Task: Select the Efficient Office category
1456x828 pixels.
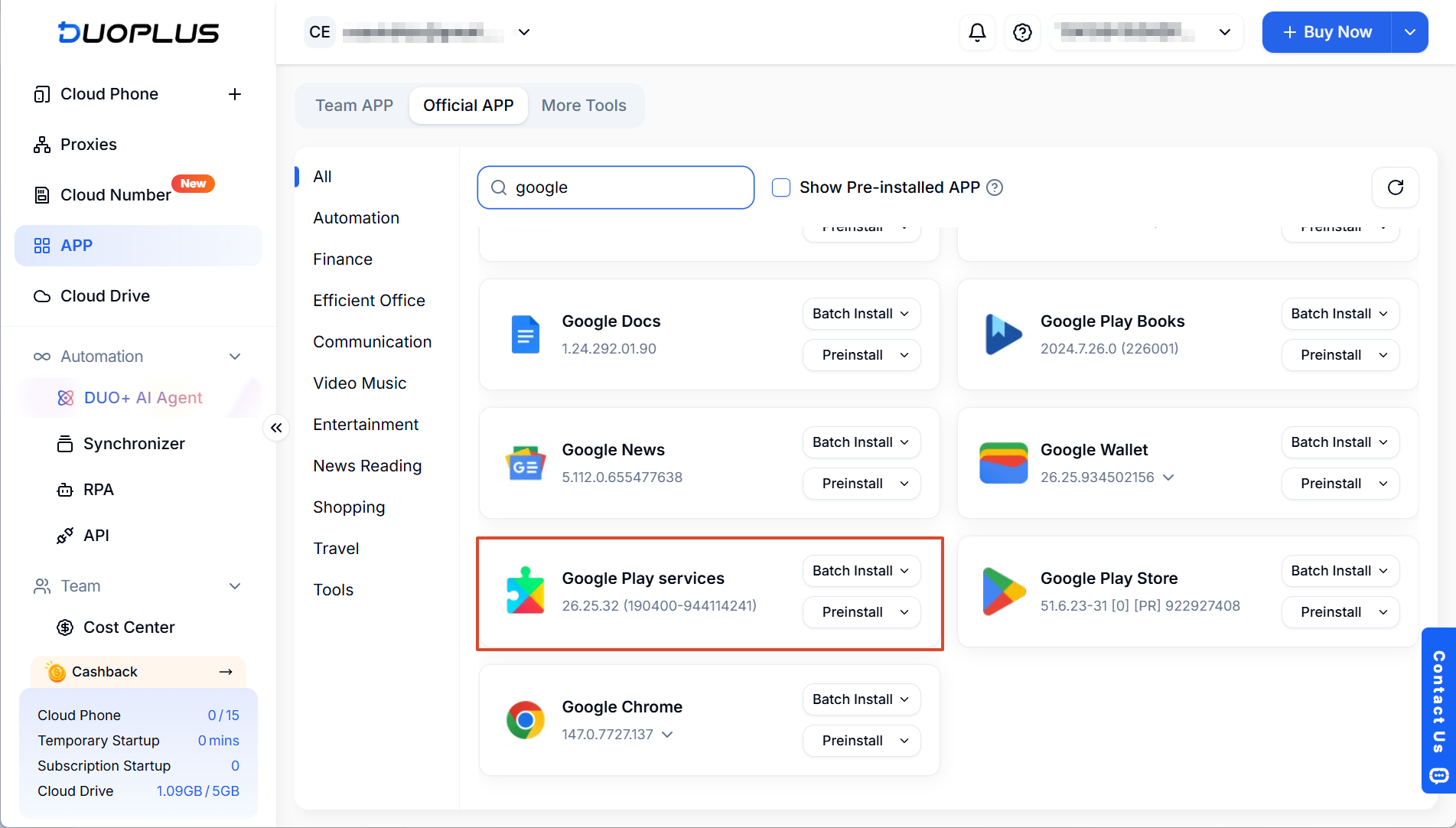Action: [x=369, y=301]
